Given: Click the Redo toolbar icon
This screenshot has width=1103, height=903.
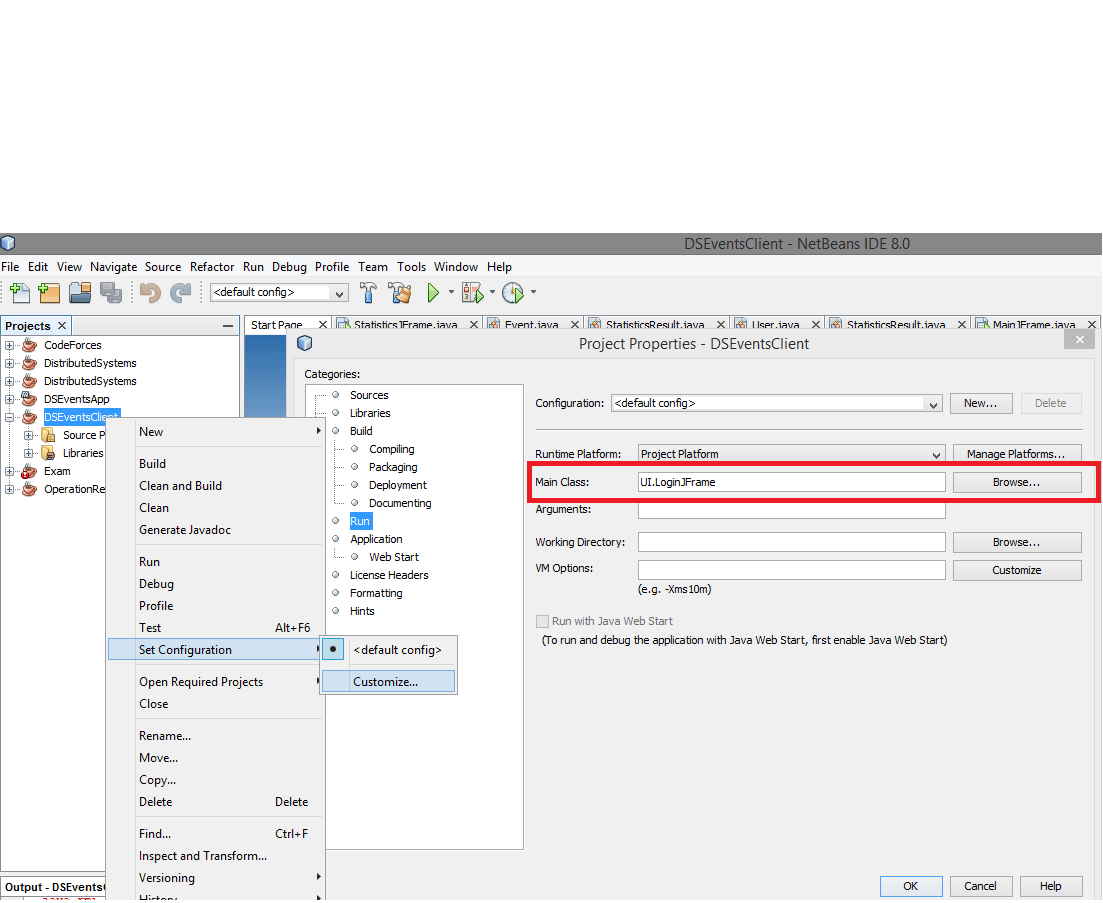Looking at the screenshot, I should [181, 293].
